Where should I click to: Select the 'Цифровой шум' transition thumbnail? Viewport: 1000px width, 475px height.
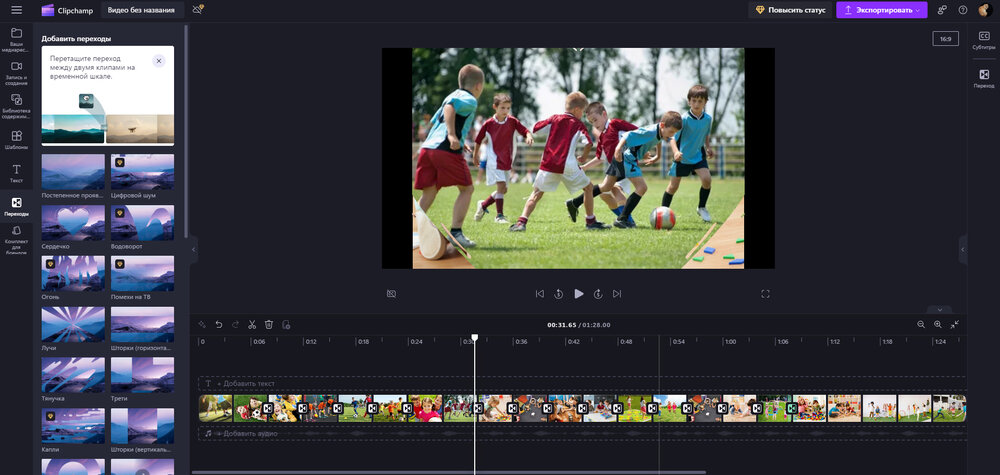coord(142,172)
